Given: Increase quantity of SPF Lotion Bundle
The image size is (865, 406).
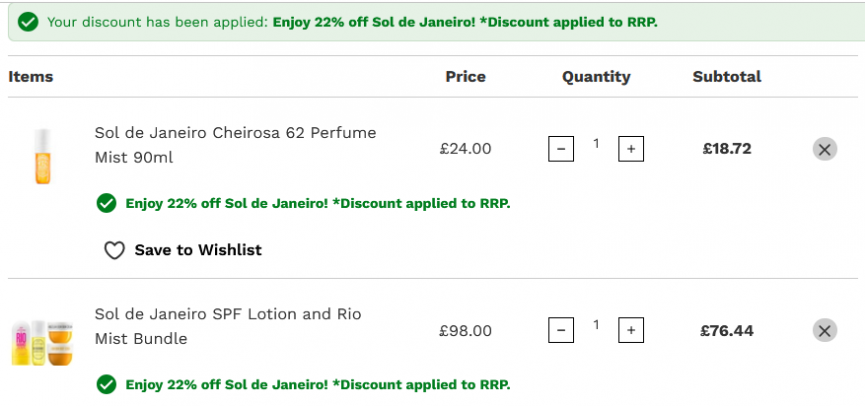Looking at the screenshot, I should (631, 330).
